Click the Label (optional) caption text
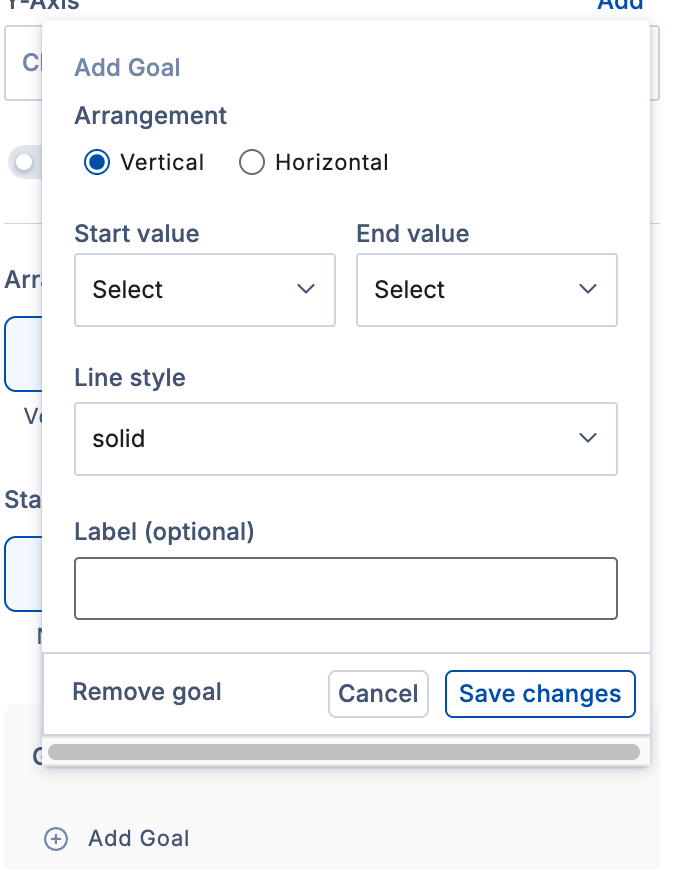Viewport: 678px width, 870px height. pos(164,532)
